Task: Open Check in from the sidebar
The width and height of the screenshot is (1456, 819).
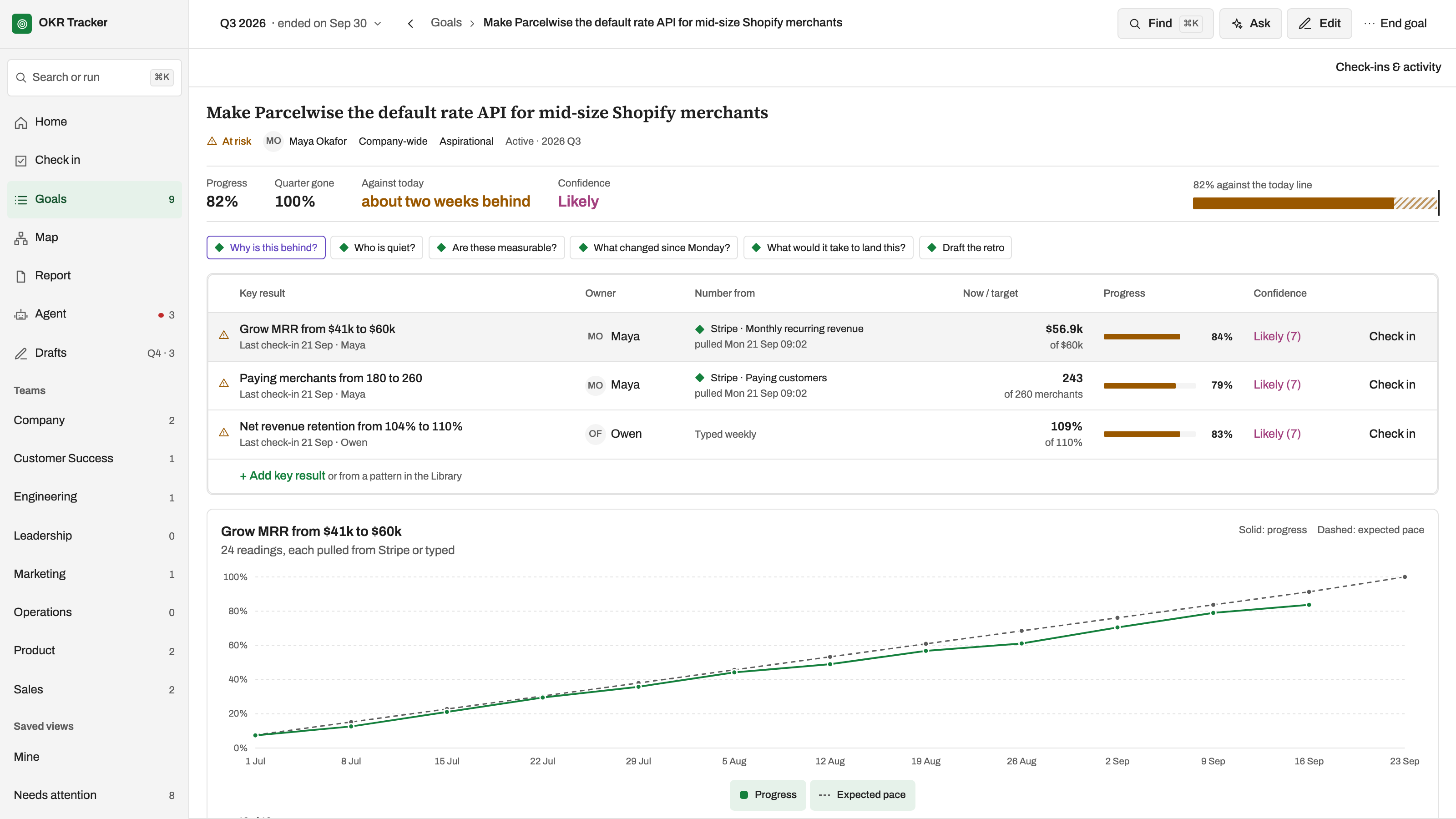Action: [94, 160]
